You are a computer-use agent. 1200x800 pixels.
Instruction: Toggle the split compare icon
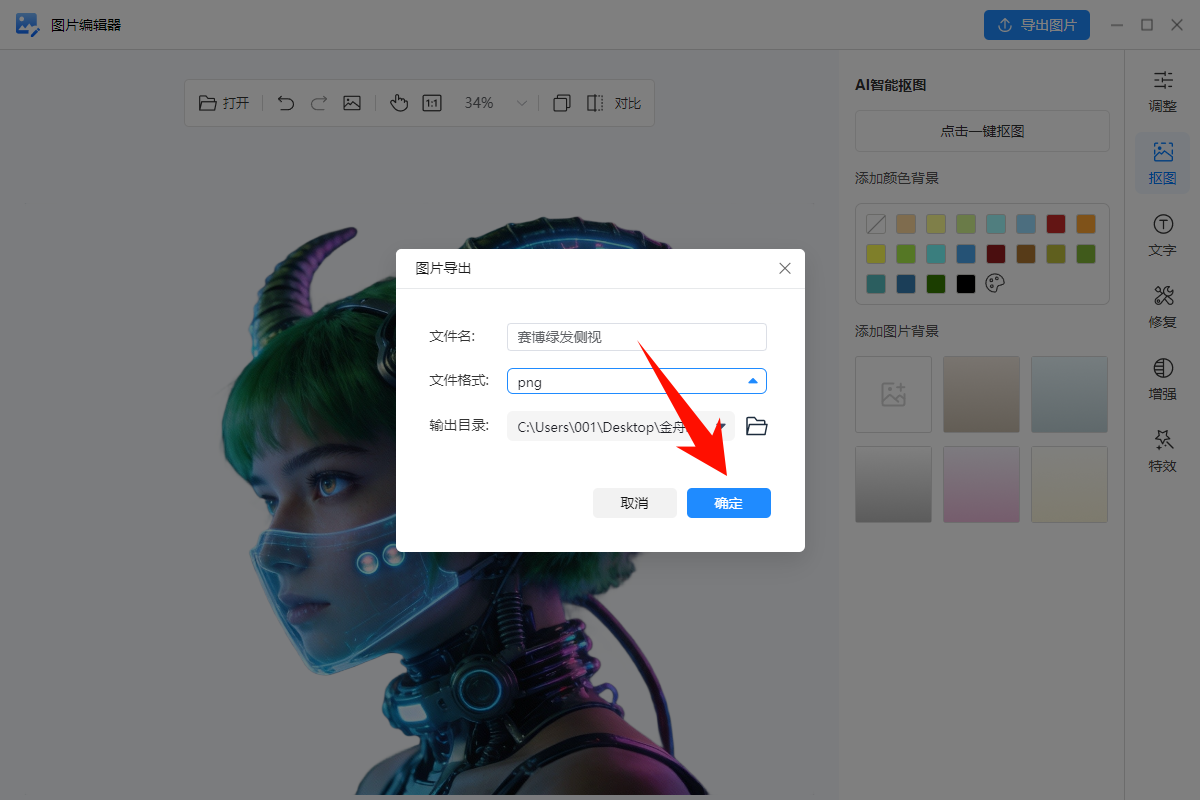tap(593, 102)
